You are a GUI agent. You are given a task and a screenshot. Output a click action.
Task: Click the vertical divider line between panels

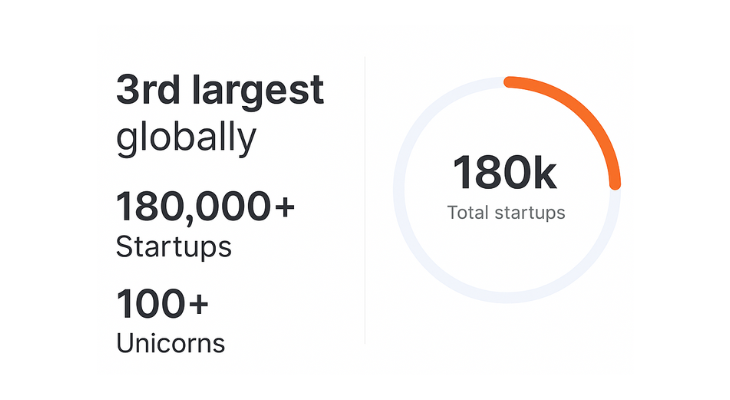pos(365,200)
